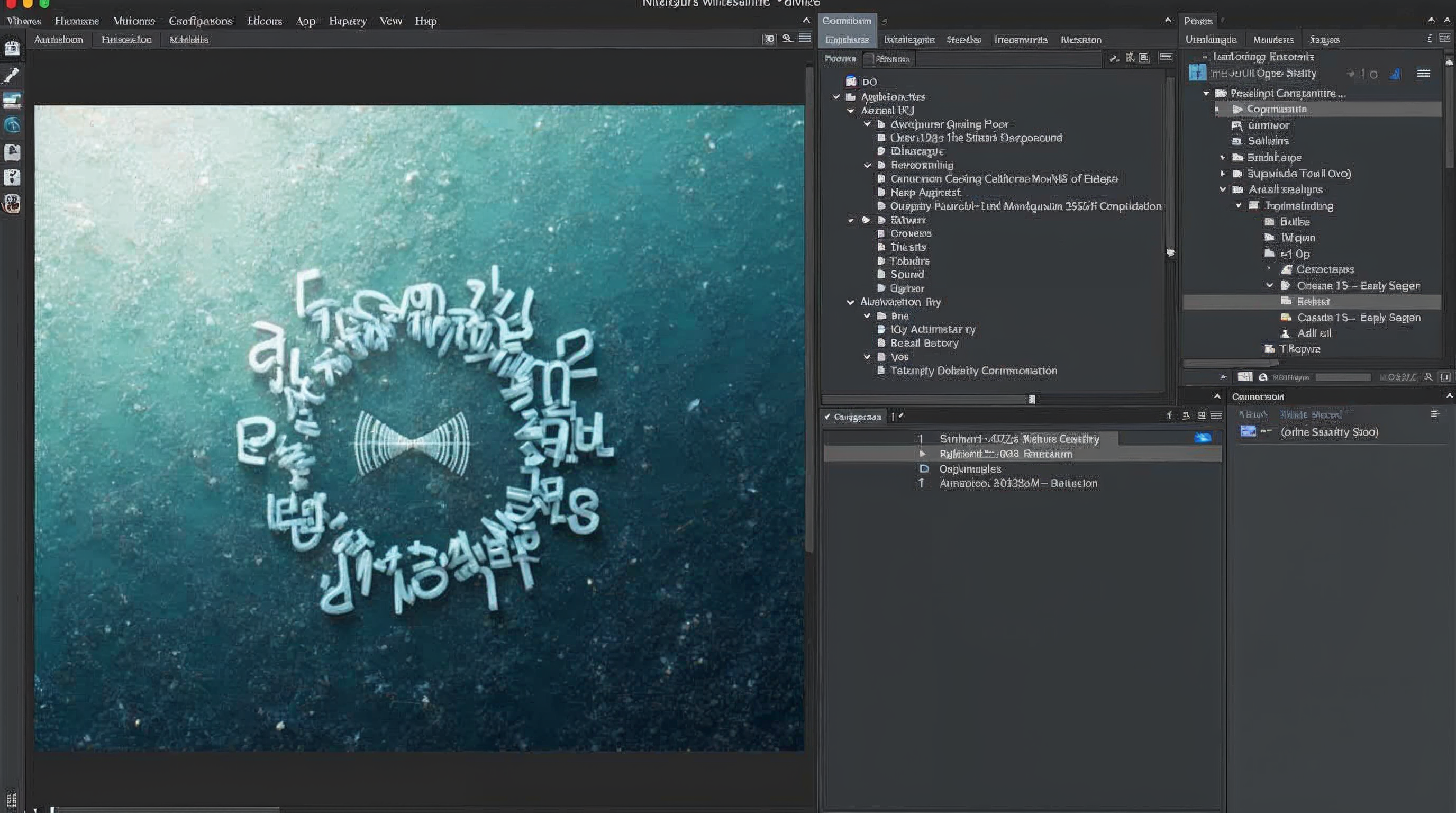This screenshot has width=1456, height=813.
Task: Collapse the 'Alusivaetion Rry' group
Action: (x=850, y=302)
